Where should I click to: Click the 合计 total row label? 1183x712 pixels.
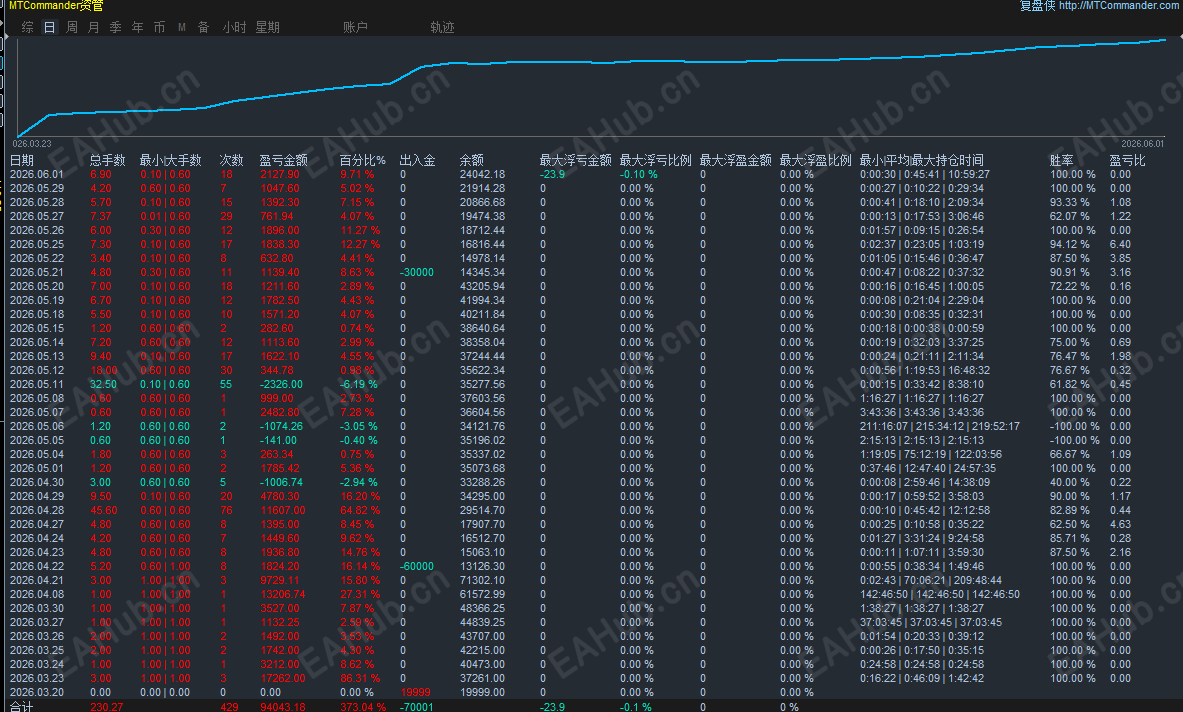21,707
